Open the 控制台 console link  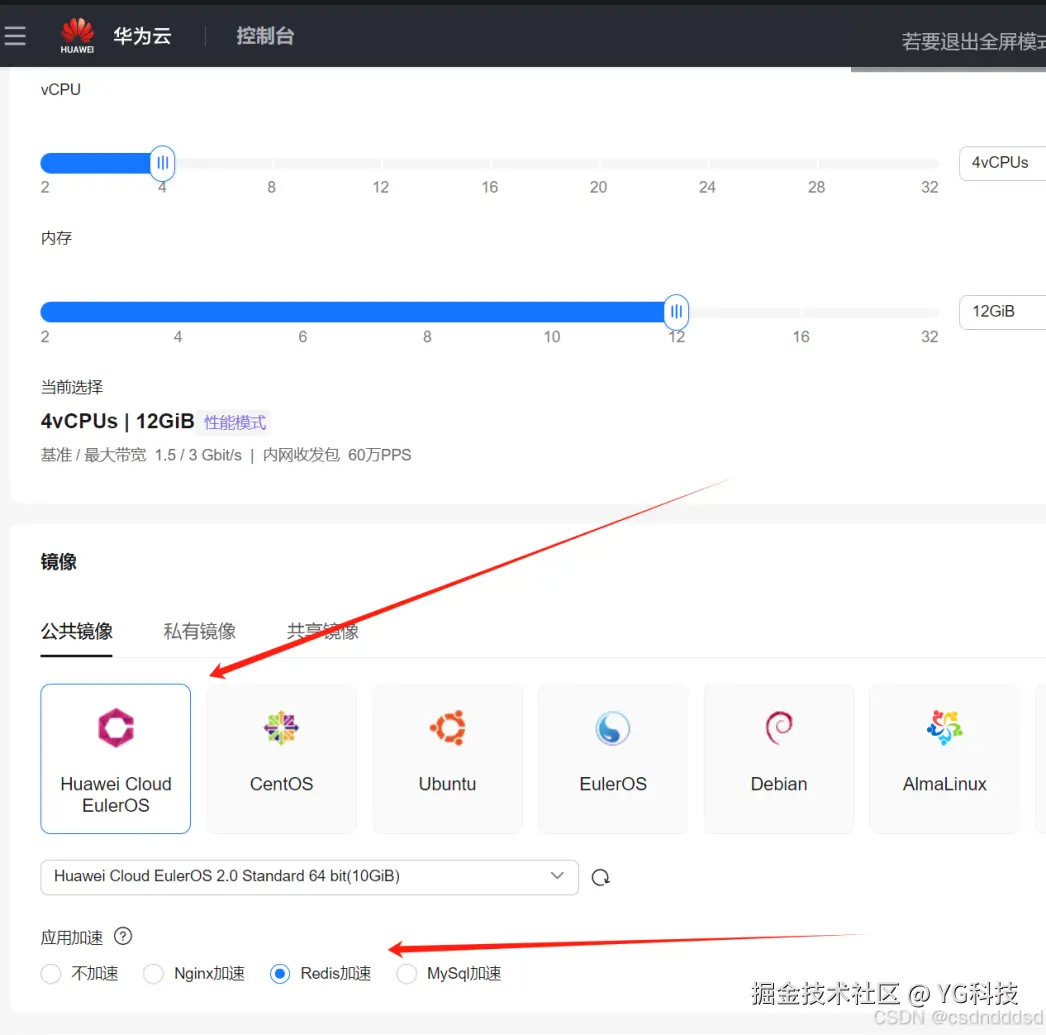pos(265,36)
